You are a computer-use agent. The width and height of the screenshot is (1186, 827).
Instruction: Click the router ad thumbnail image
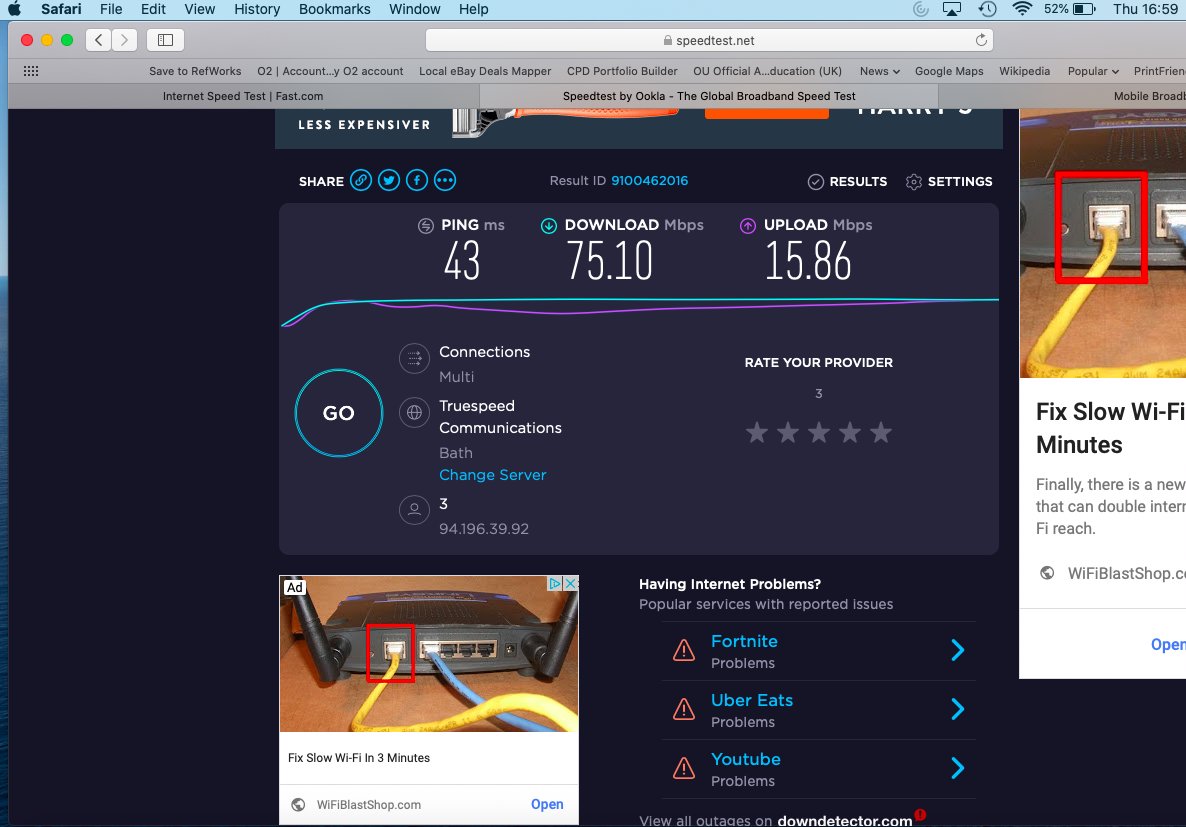pyautogui.click(x=429, y=654)
